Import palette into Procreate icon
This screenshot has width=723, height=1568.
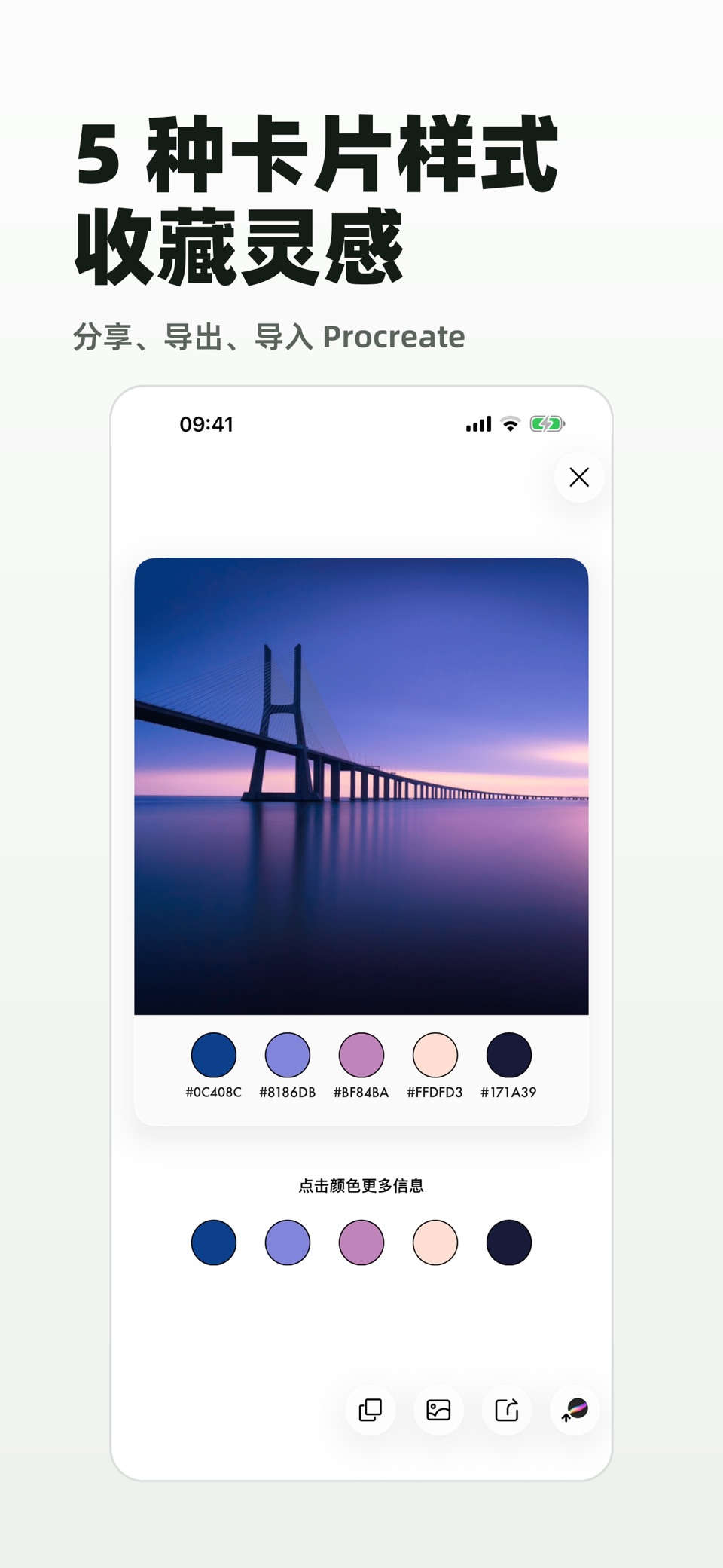(575, 1410)
